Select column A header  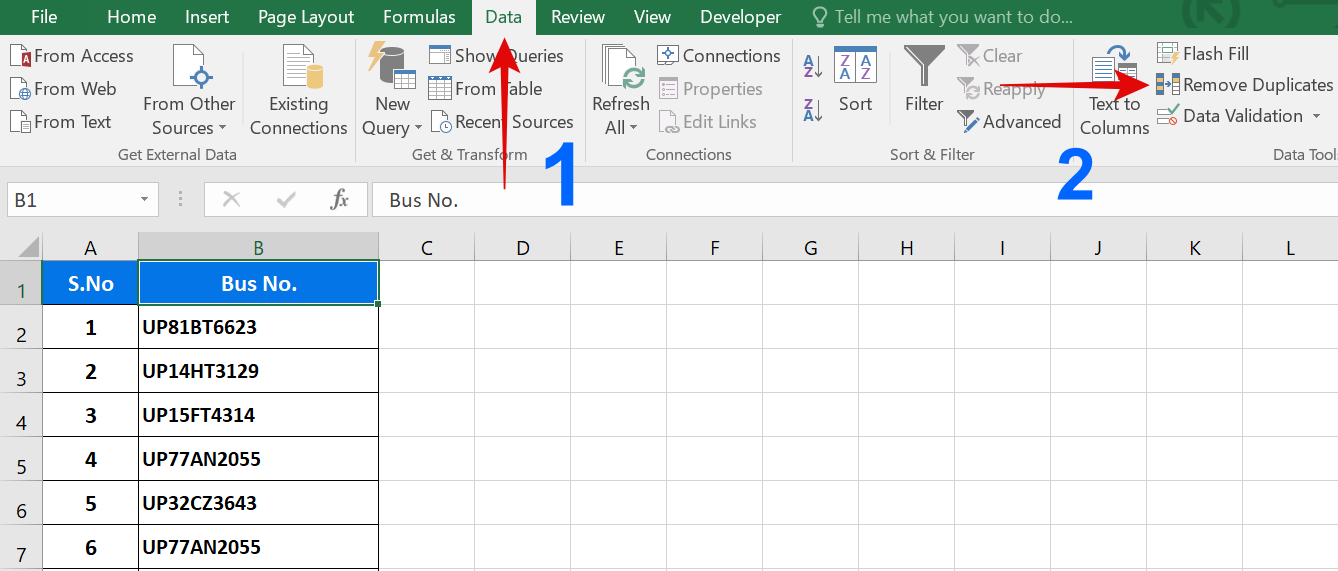point(91,248)
